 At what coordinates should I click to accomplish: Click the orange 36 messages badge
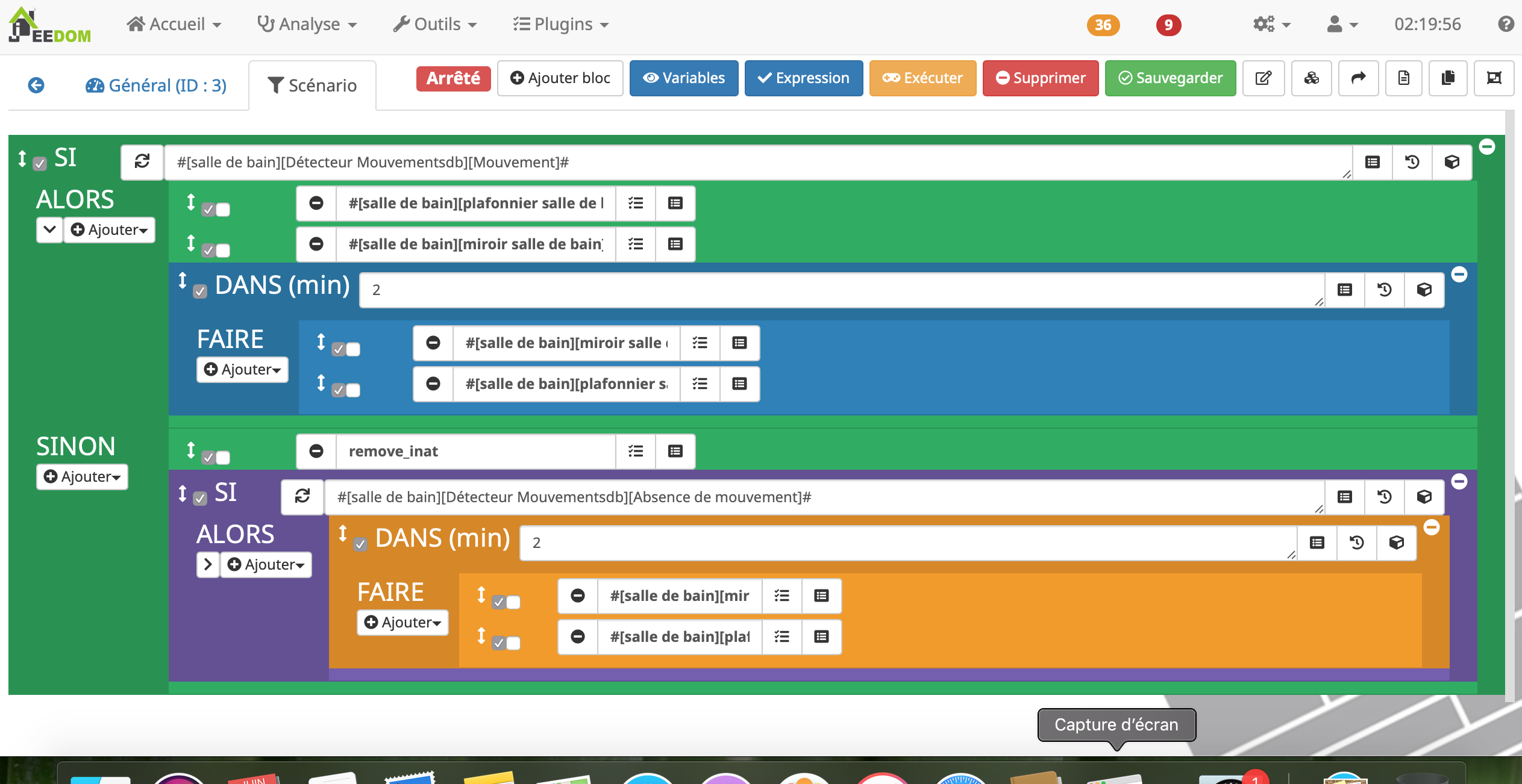pos(1103,25)
